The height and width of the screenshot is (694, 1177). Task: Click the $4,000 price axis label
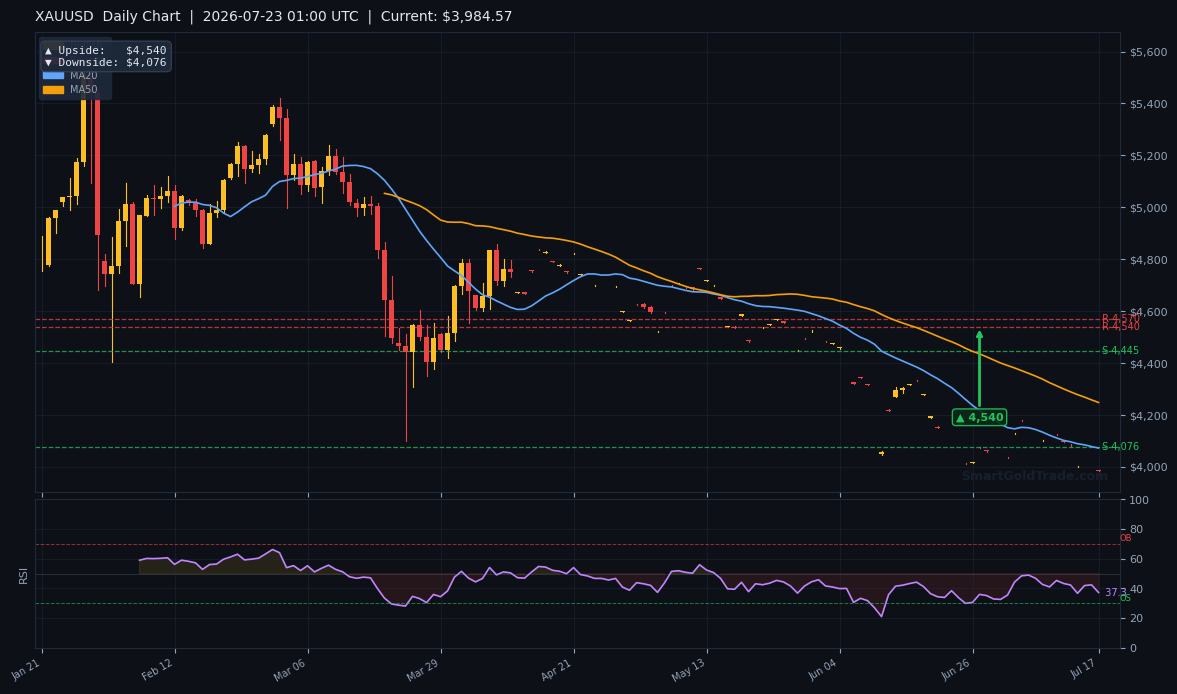tap(1148, 468)
